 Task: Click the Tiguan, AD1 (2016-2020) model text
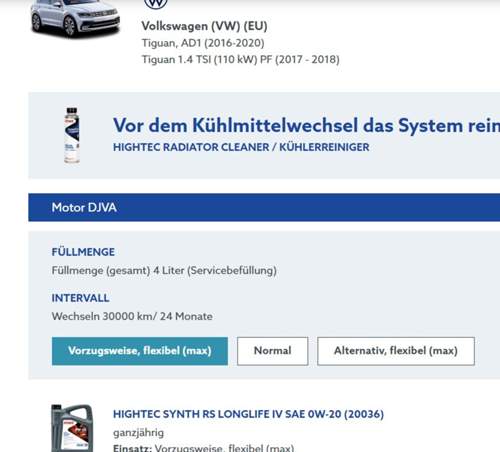click(x=203, y=43)
